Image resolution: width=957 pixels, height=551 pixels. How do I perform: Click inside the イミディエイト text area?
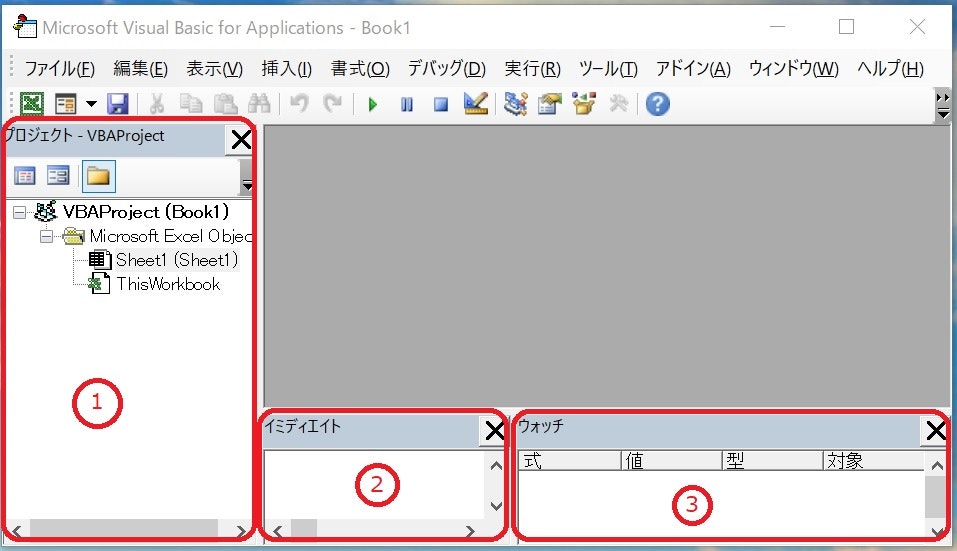pos(374,485)
